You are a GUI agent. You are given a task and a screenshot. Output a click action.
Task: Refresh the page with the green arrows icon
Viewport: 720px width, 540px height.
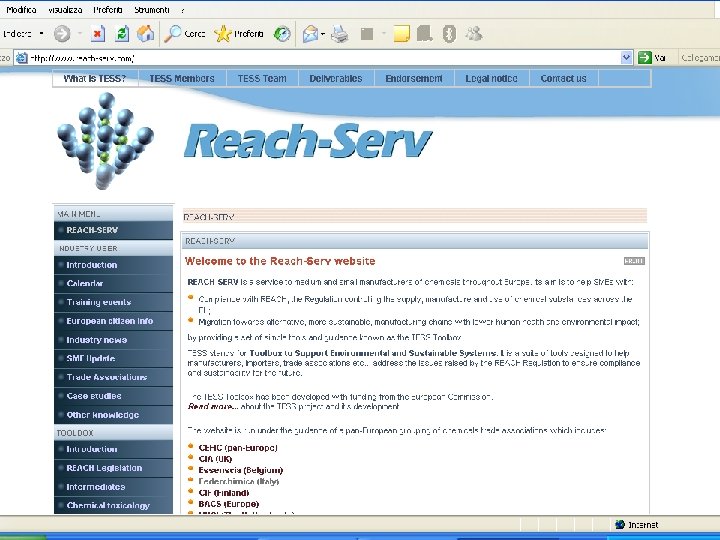point(122,34)
